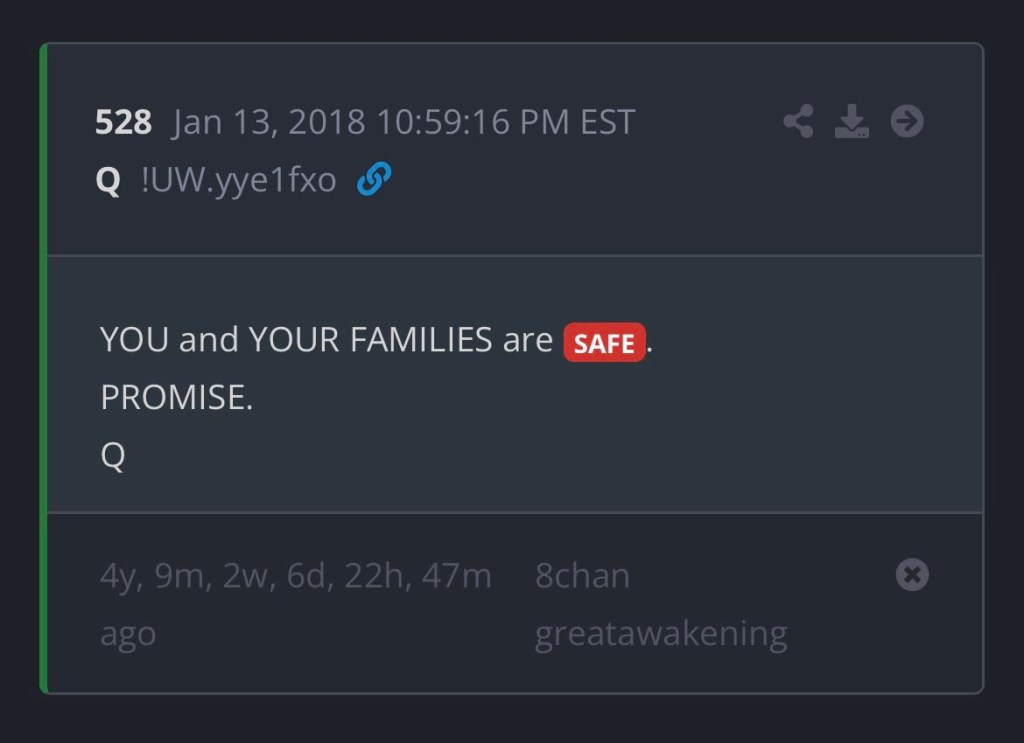Screen dimensions: 1024x743
Task: Click the Jan 13, 2018 date
Action: pos(268,122)
